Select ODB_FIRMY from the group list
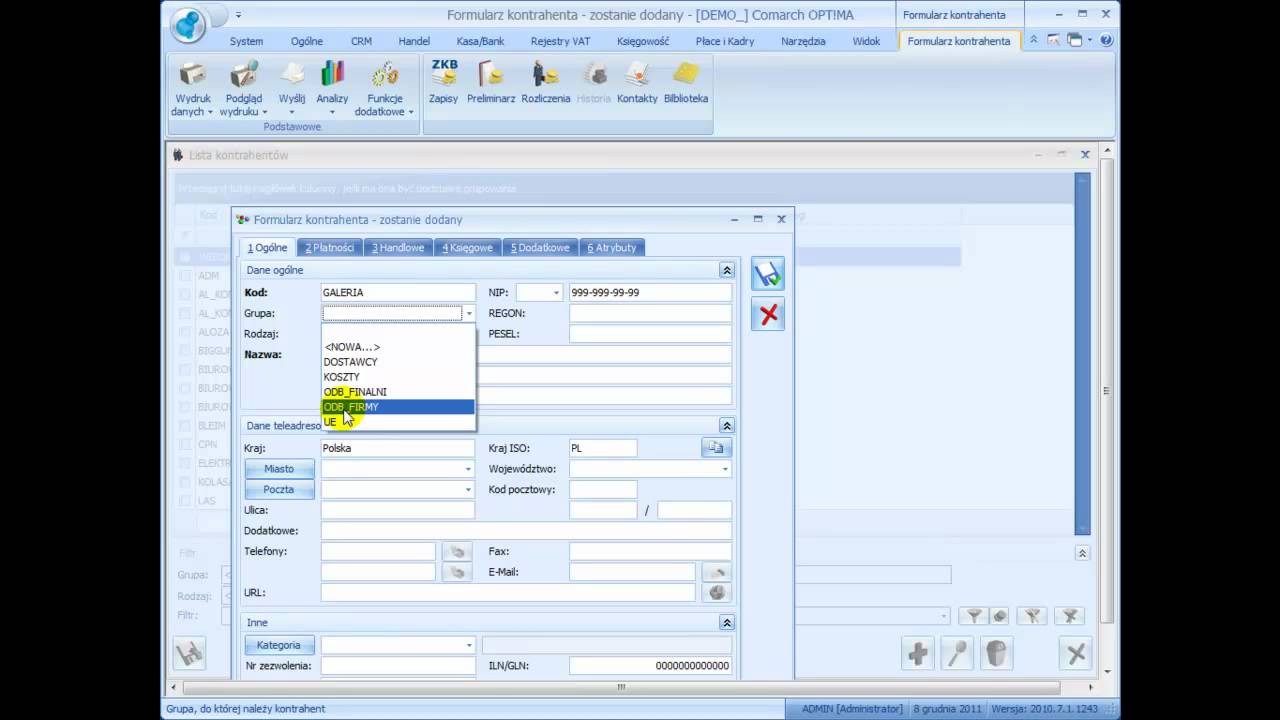The height and width of the screenshot is (720, 1280). coord(398,407)
